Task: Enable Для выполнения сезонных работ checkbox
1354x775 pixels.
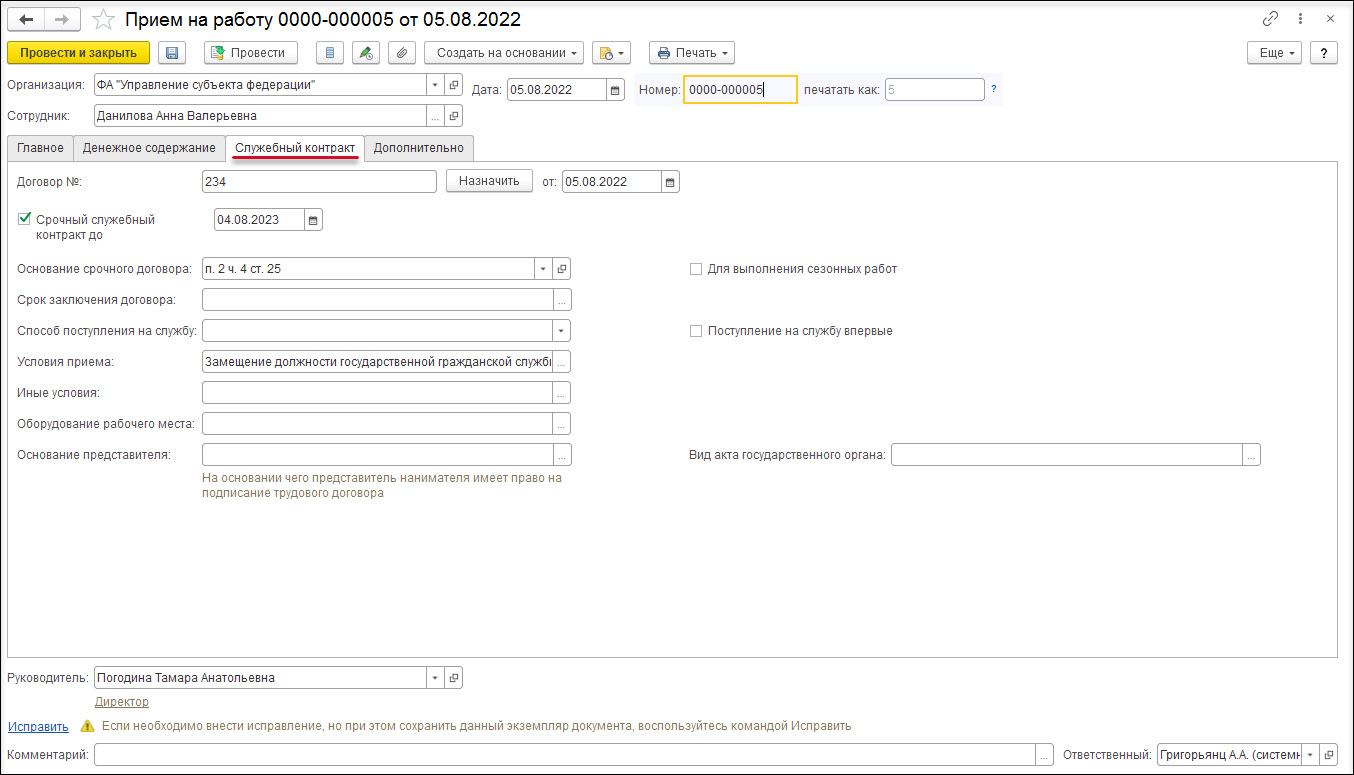Action: (696, 269)
